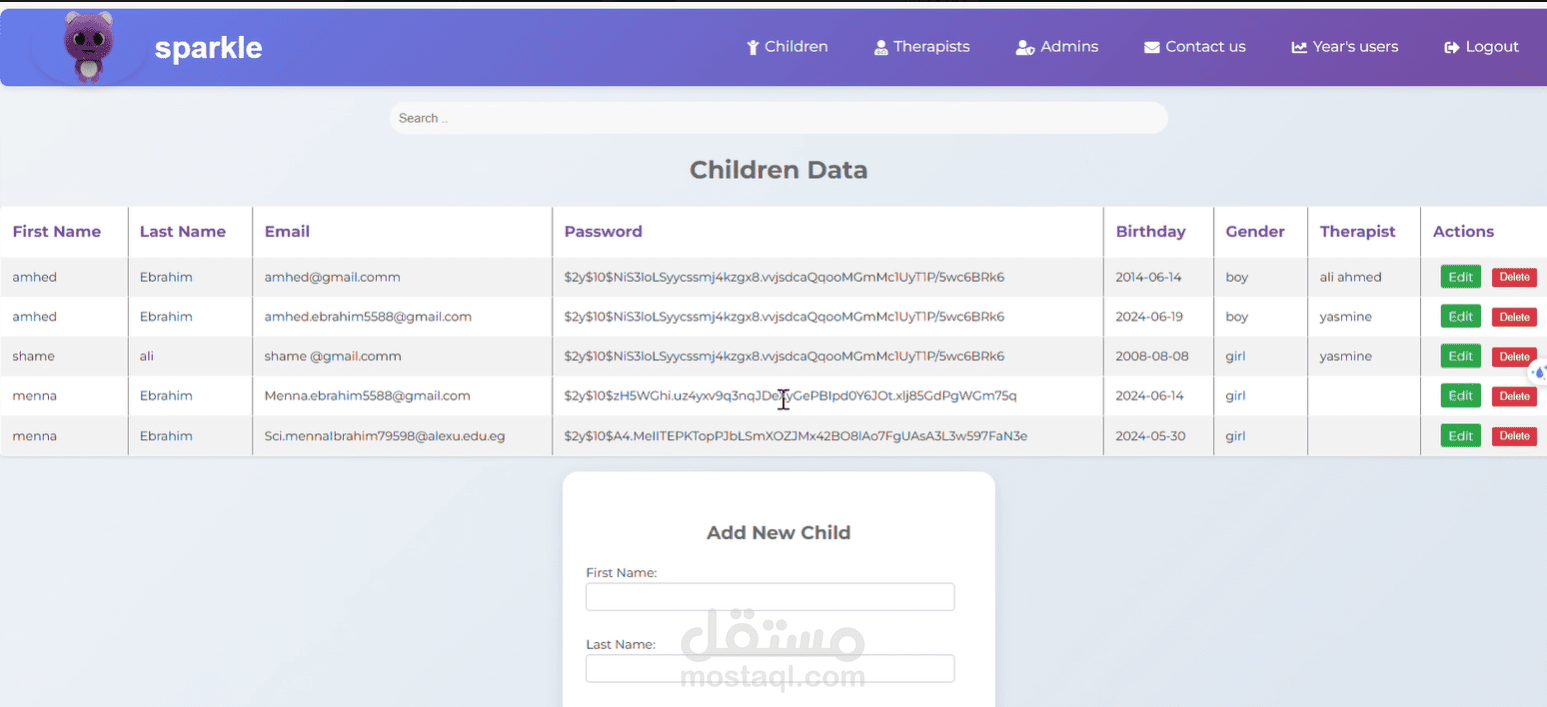The height and width of the screenshot is (707, 1547).
Task: Focus the Search field
Action: point(778,118)
